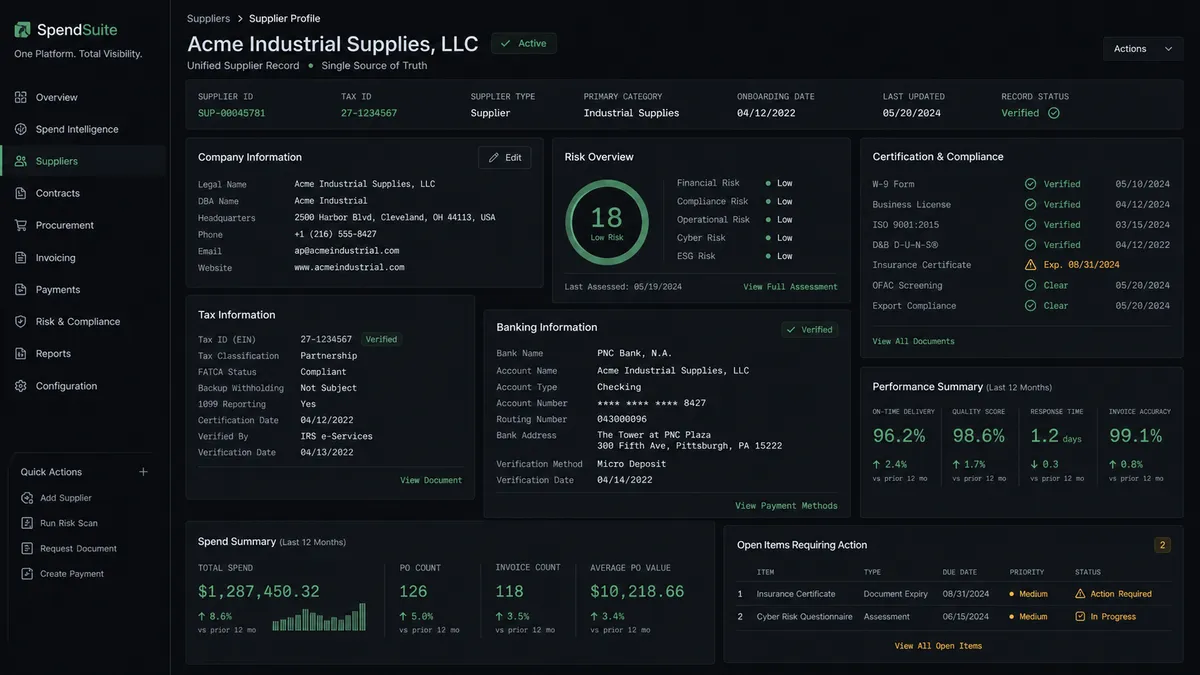Click the total spend bar chart

pos(319,617)
